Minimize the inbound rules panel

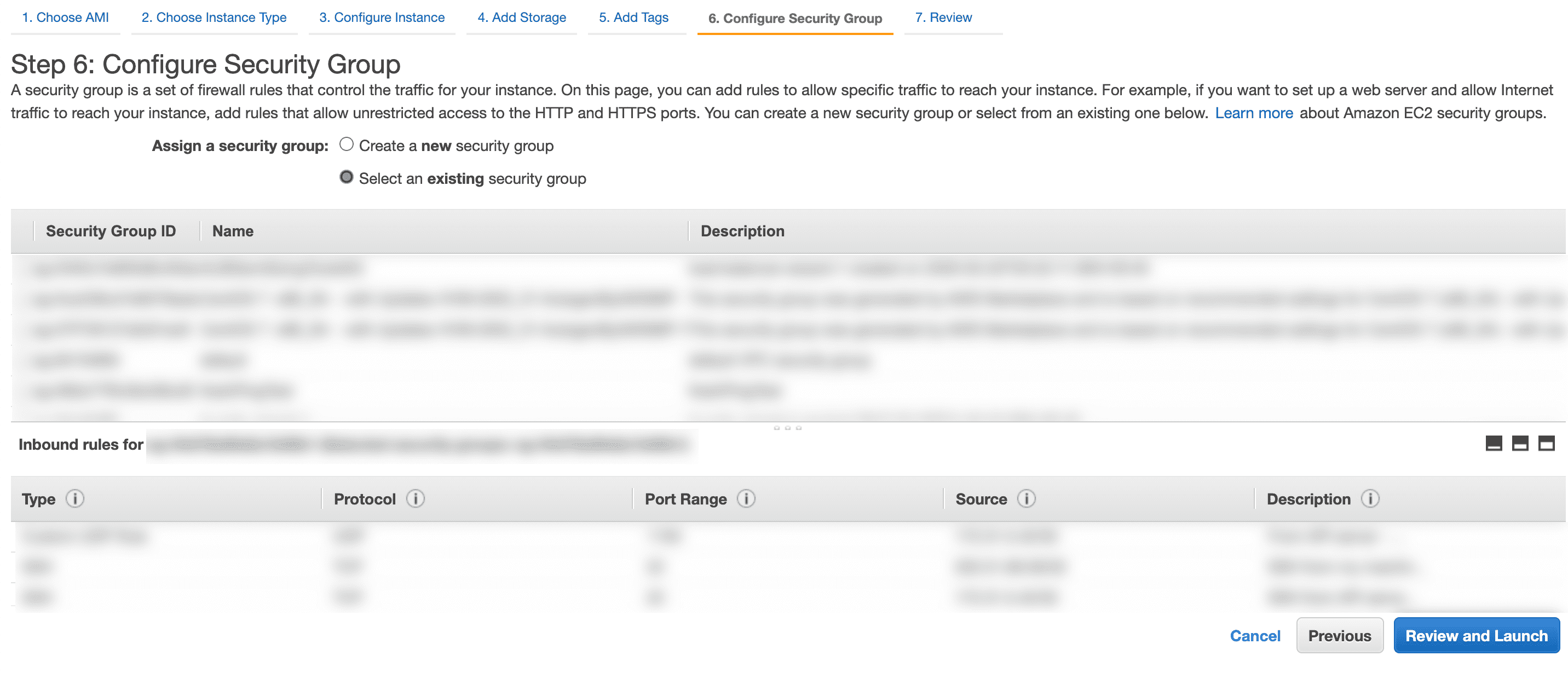pyautogui.click(x=1493, y=444)
